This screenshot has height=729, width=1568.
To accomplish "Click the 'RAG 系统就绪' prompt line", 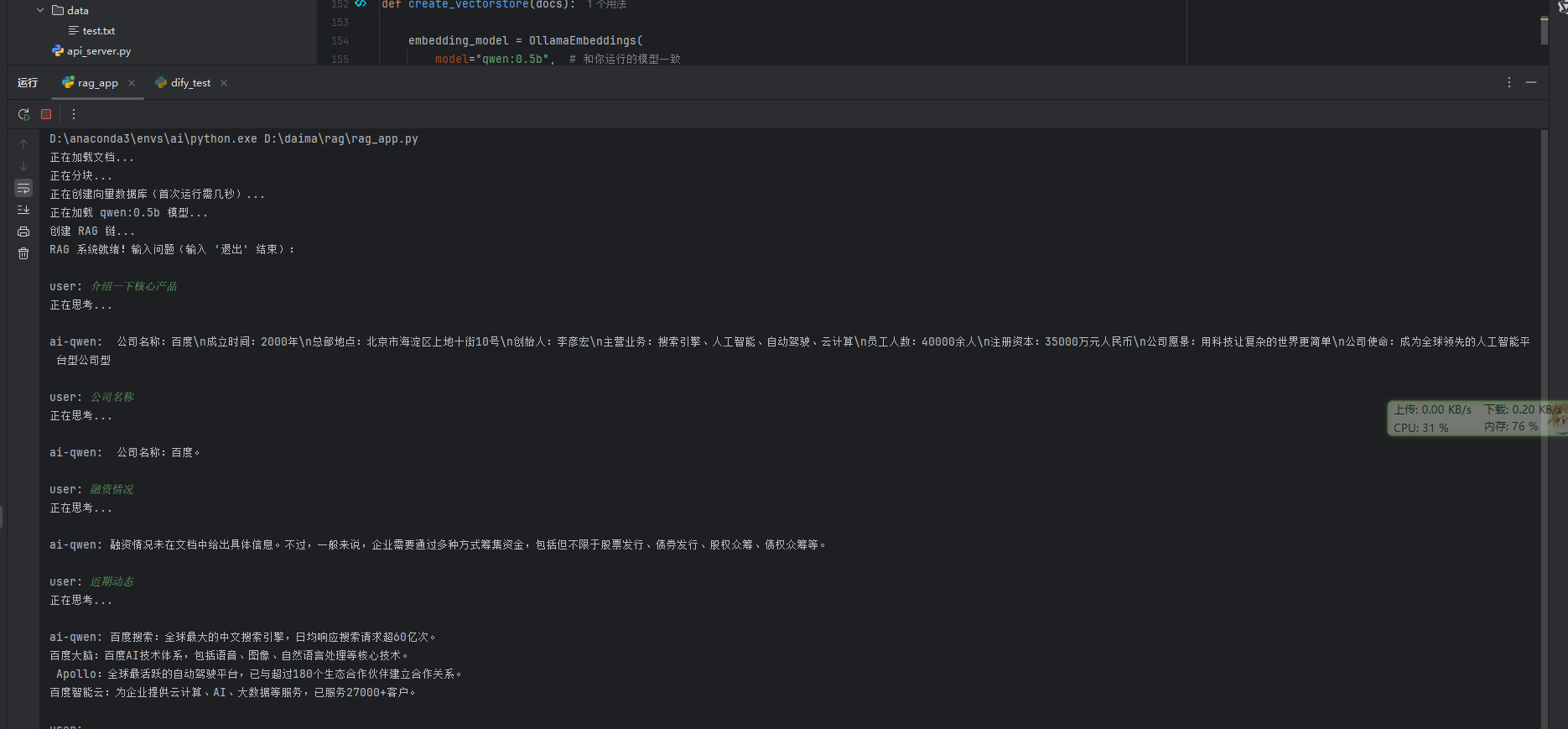I will tap(172, 250).
